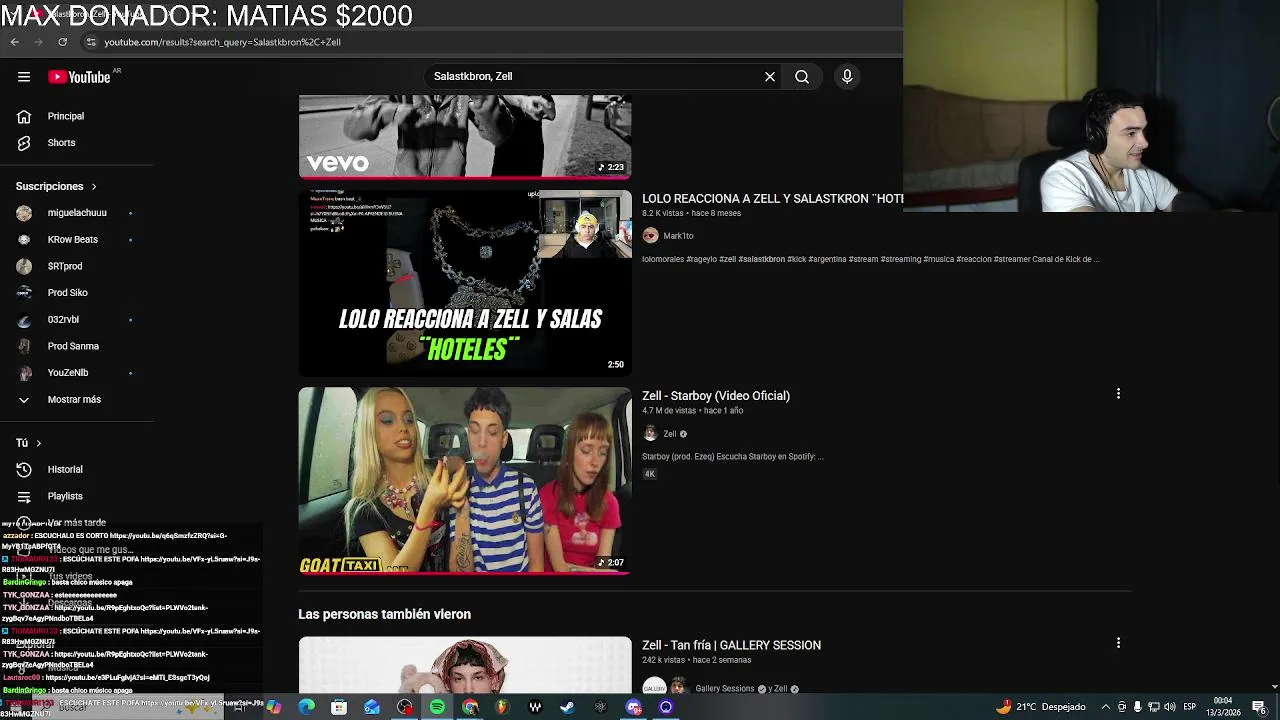Open FL Studio from the taskbar
Screen dimensions: 1280x720
(x=502, y=707)
